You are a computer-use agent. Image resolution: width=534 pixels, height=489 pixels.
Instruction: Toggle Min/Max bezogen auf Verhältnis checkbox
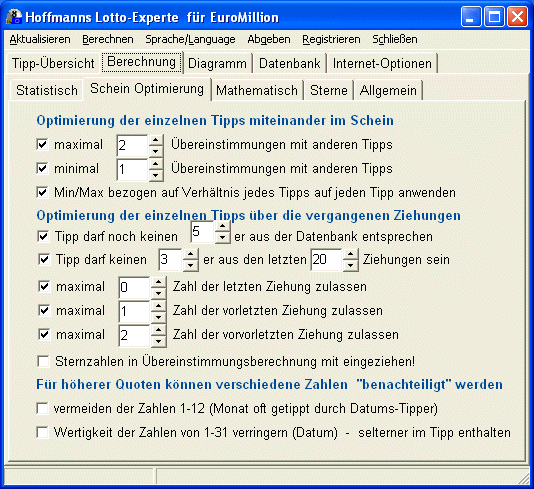[x=42, y=192]
